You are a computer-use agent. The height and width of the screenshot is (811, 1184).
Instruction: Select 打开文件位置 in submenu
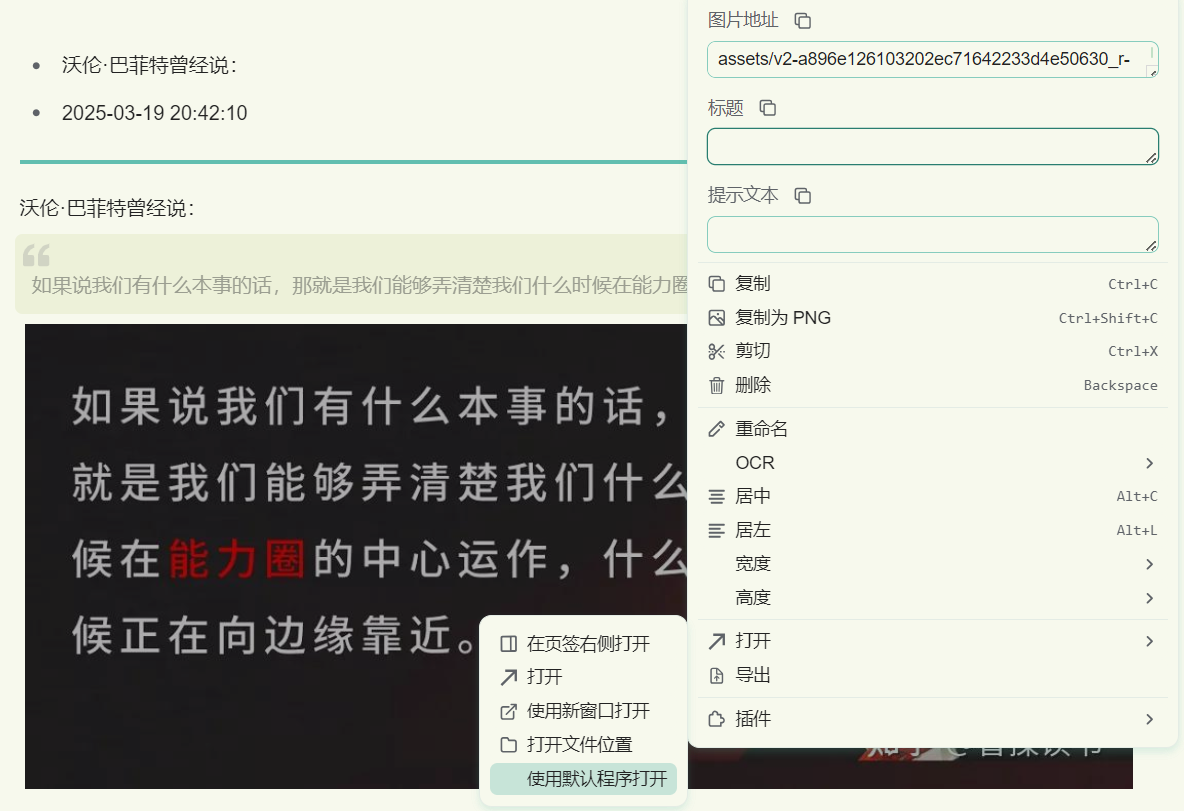[583, 745]
